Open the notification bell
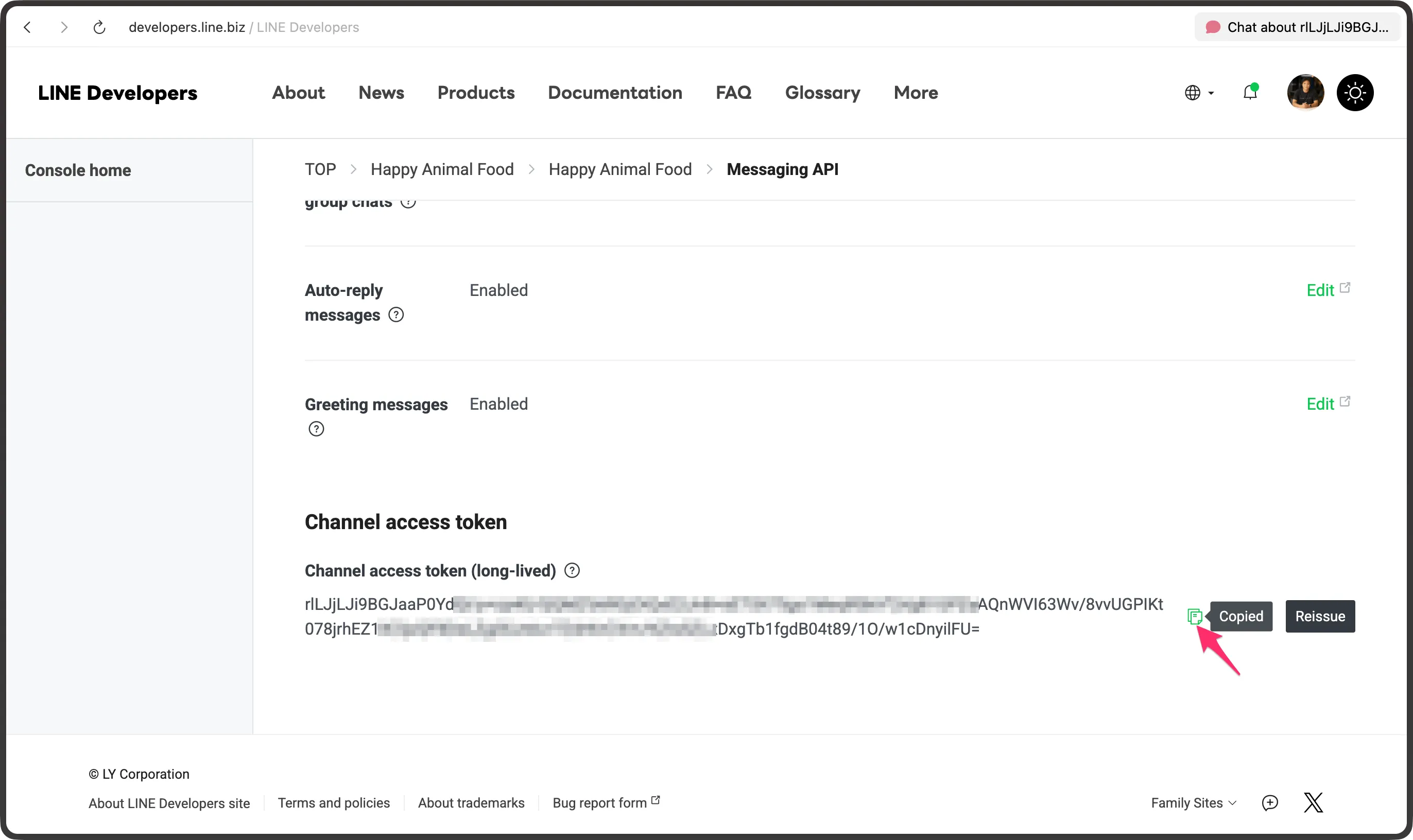1413x840 pixels. (x=1249, y=92)
